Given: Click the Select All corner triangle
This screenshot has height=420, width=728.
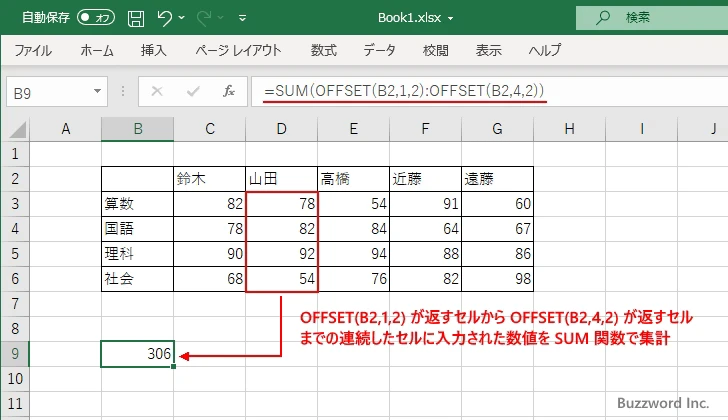Looking at the screenshot, I should [18, 129].
